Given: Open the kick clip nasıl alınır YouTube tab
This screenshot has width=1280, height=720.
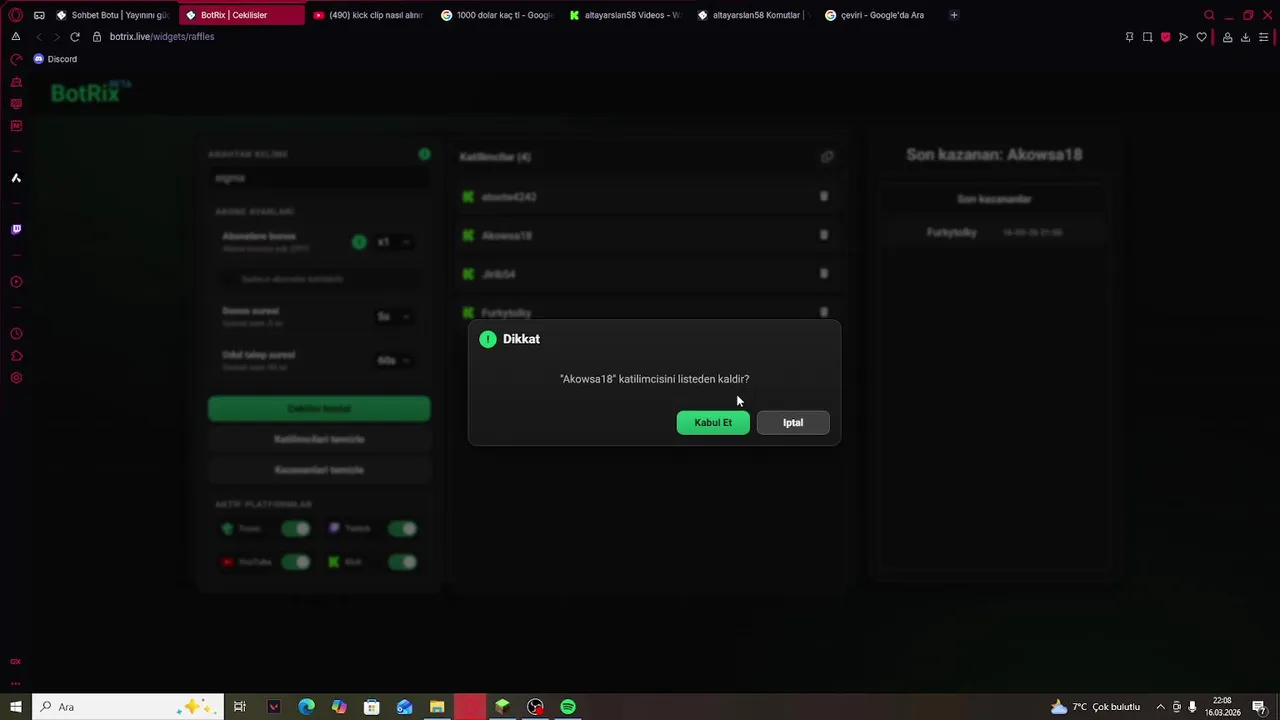Looking at the screenshot, I should pos(369,15).
